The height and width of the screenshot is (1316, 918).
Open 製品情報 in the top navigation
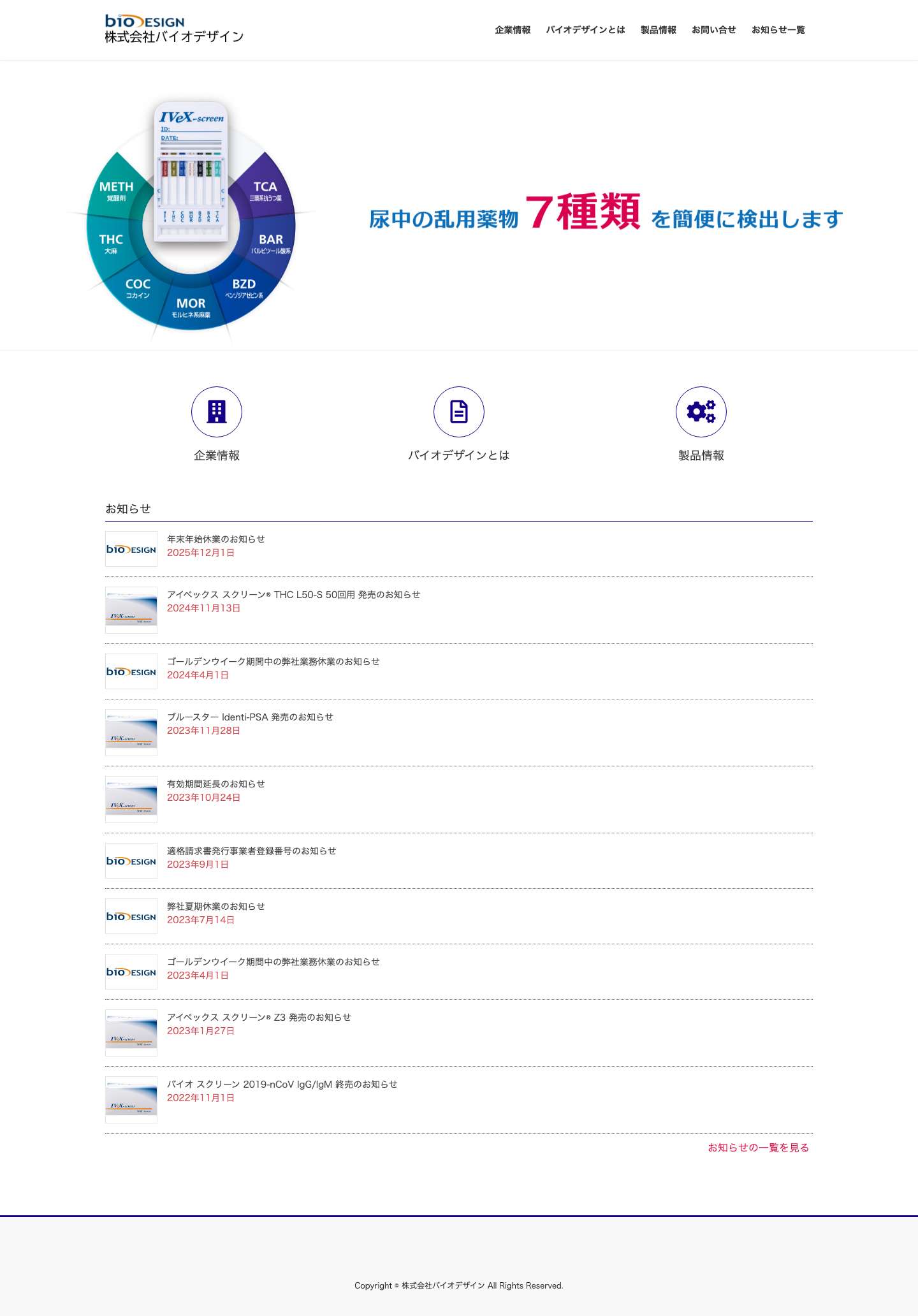tap(659, 30)
